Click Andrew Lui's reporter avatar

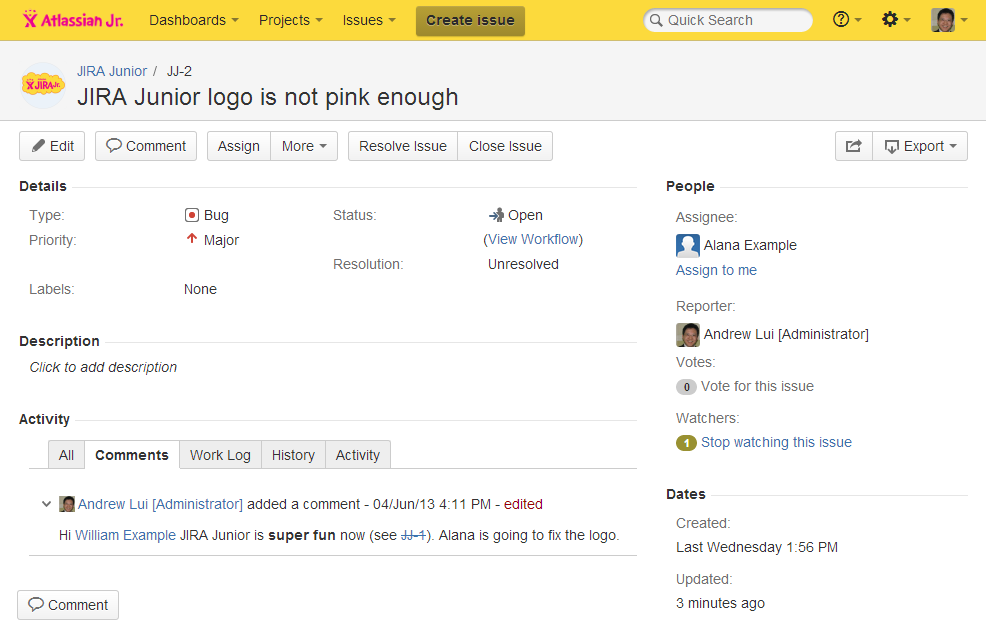[688, 335]
